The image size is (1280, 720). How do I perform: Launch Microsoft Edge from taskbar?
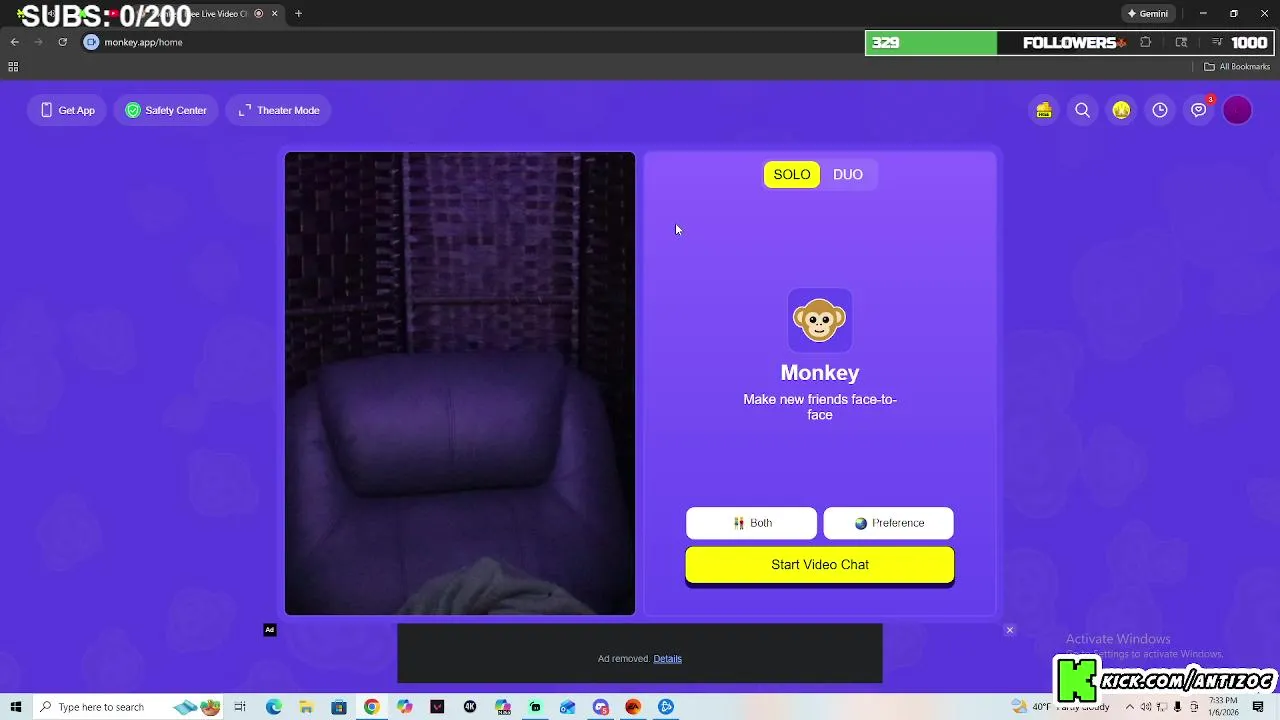click(273, 707)
